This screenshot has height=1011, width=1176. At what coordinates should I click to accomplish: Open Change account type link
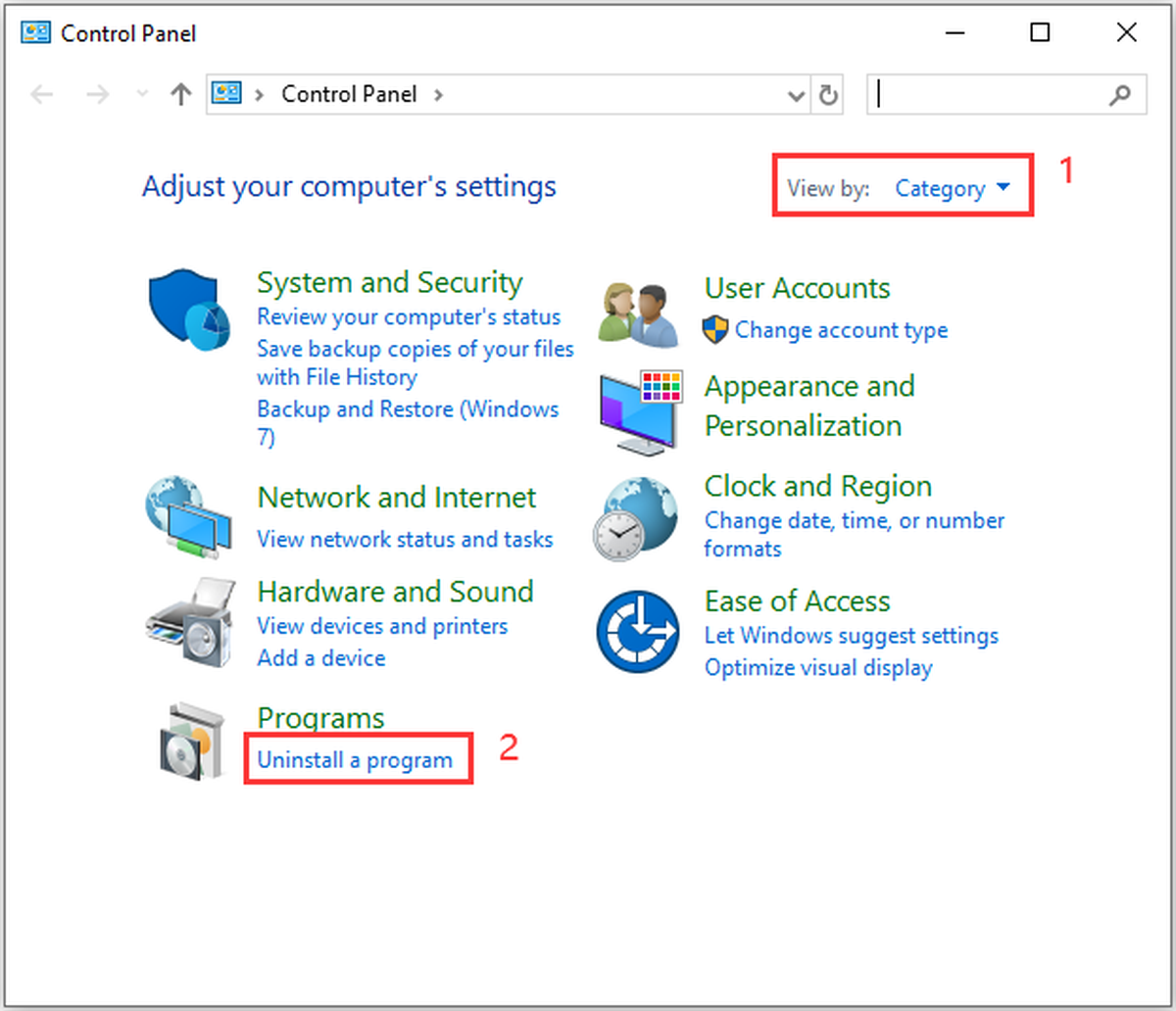pos(841,330)
